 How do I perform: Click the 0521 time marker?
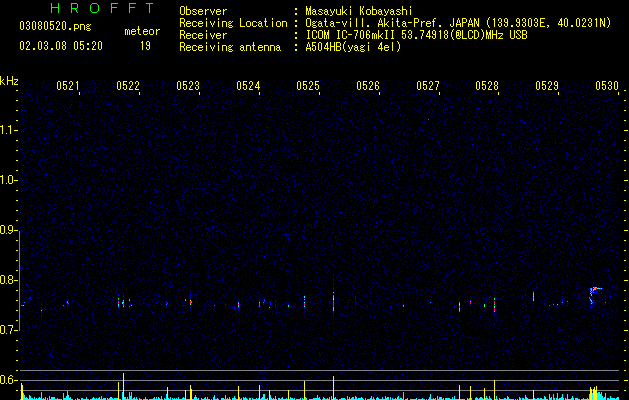[68, 85]
